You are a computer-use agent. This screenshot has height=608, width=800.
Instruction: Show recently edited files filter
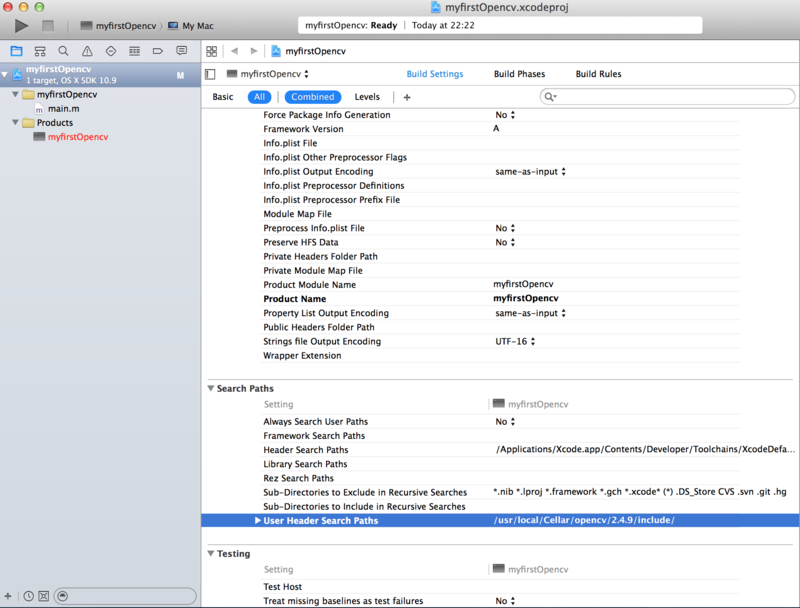point(29,596)
